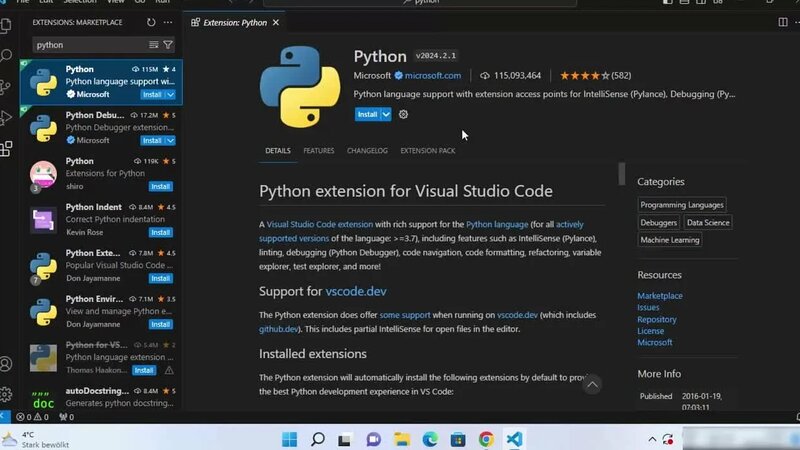Install Python extension from details page
The width and height of the screenshot is (800, 450).
pyautogui.click(x=367, y=114)
